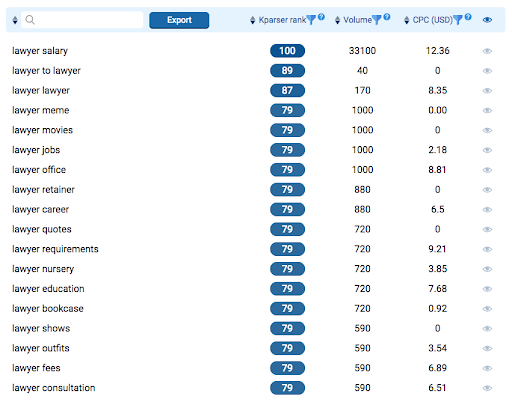Click the 100 rank badge for lawyer salary
512x396 pixels.
click(287, 51)
